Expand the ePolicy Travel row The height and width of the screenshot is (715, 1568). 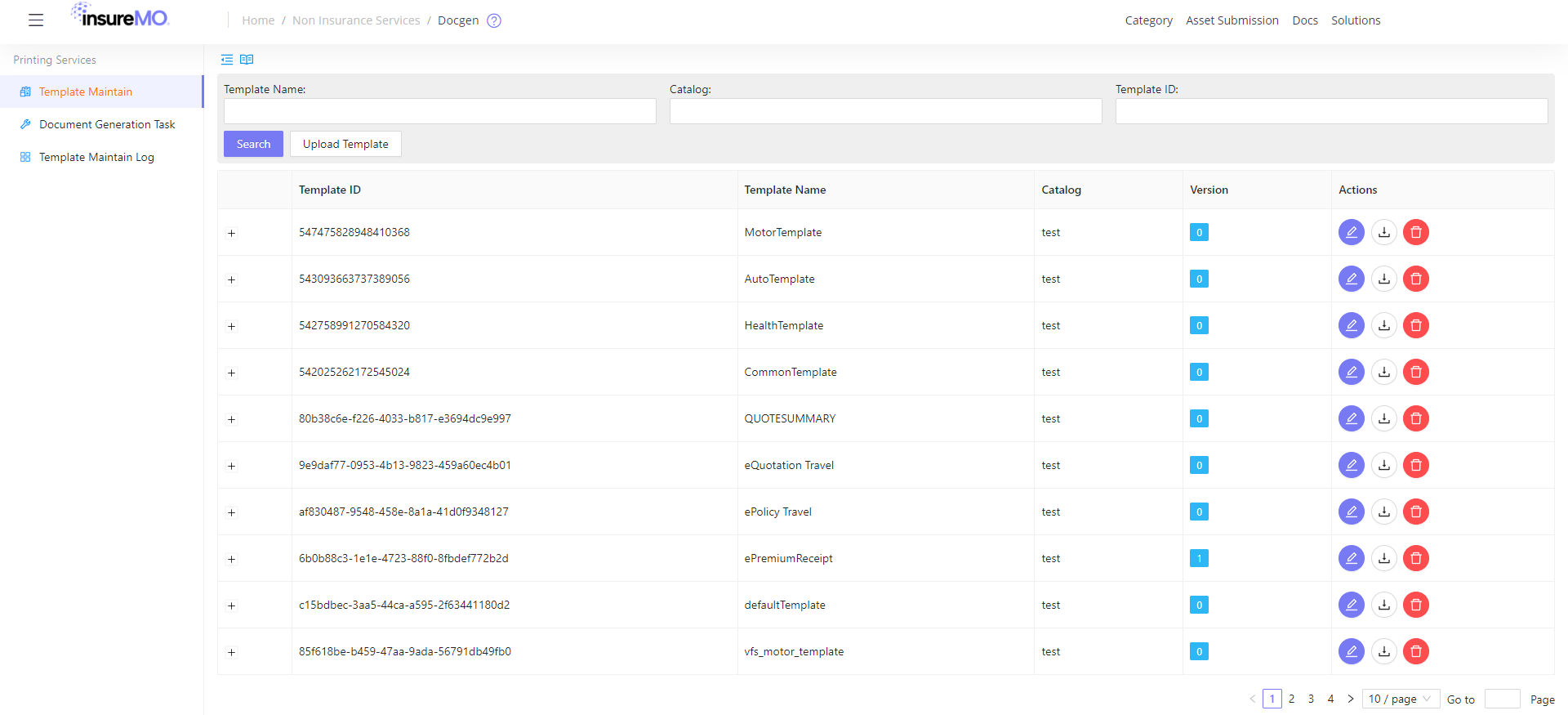[x=232, y=512]
